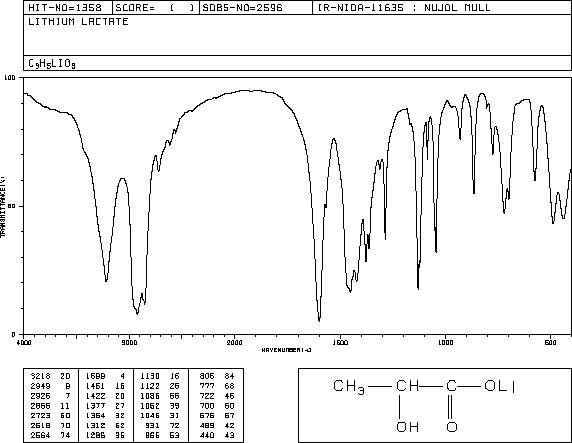The height and width of the screenshot is (443, 572).
Task: Click the 1000 tick label on x-axis
Action: point(445,343)
